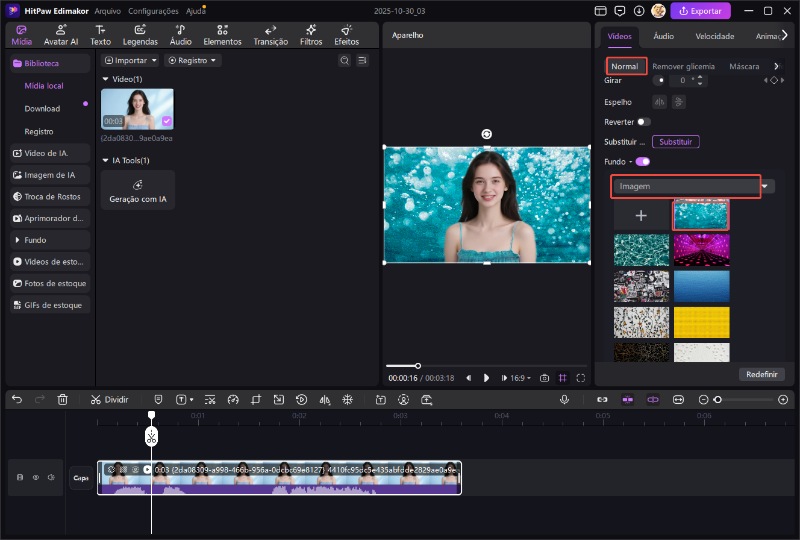Image resolution: width=800 pixels, height=540 pixels.
Task: Open the Texto tool
Action: (101, 35)
